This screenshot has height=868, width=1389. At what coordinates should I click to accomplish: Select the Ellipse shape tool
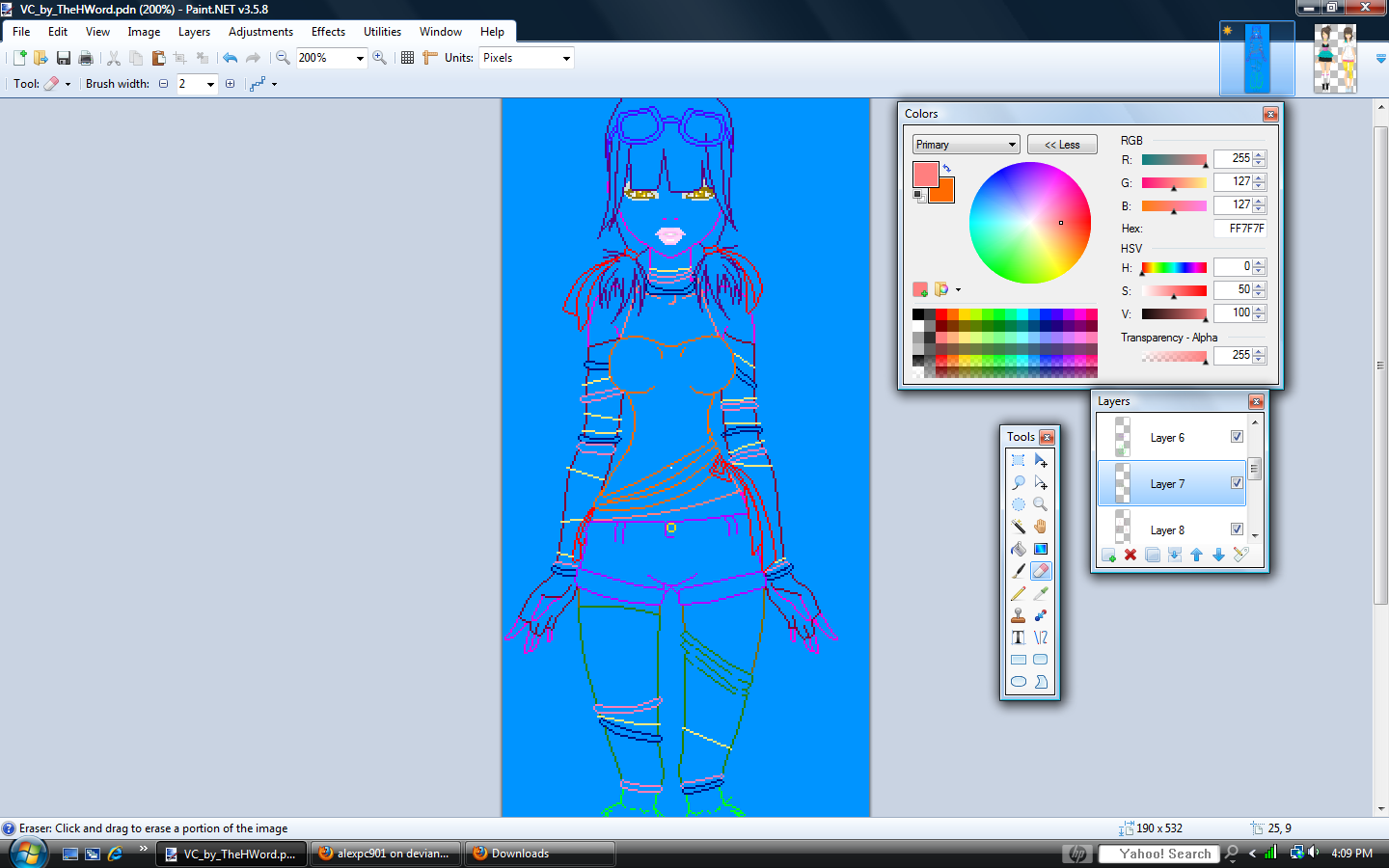[x=1019, y=682]
